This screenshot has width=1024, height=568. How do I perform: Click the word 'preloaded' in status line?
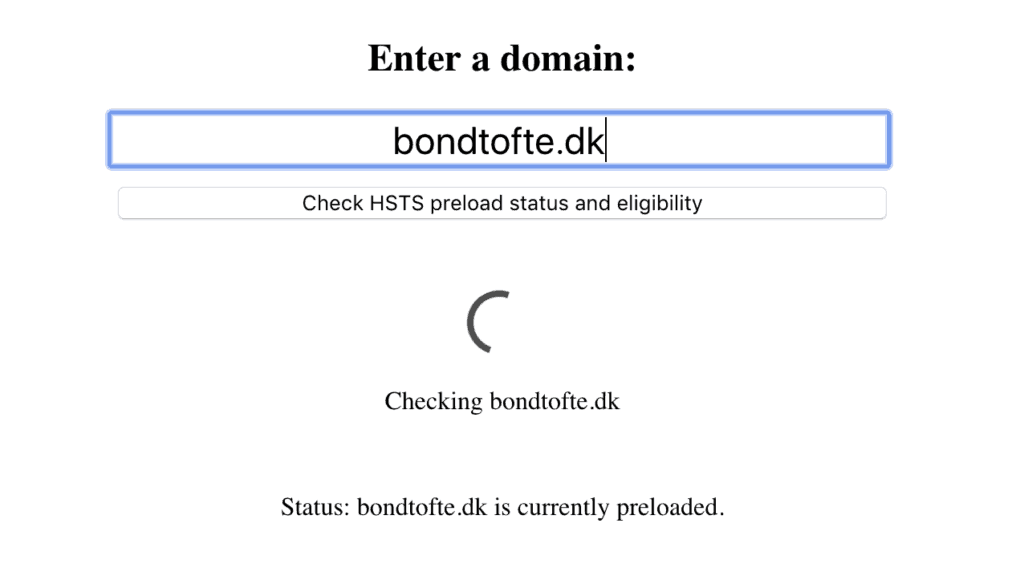[x=667, y=507]
